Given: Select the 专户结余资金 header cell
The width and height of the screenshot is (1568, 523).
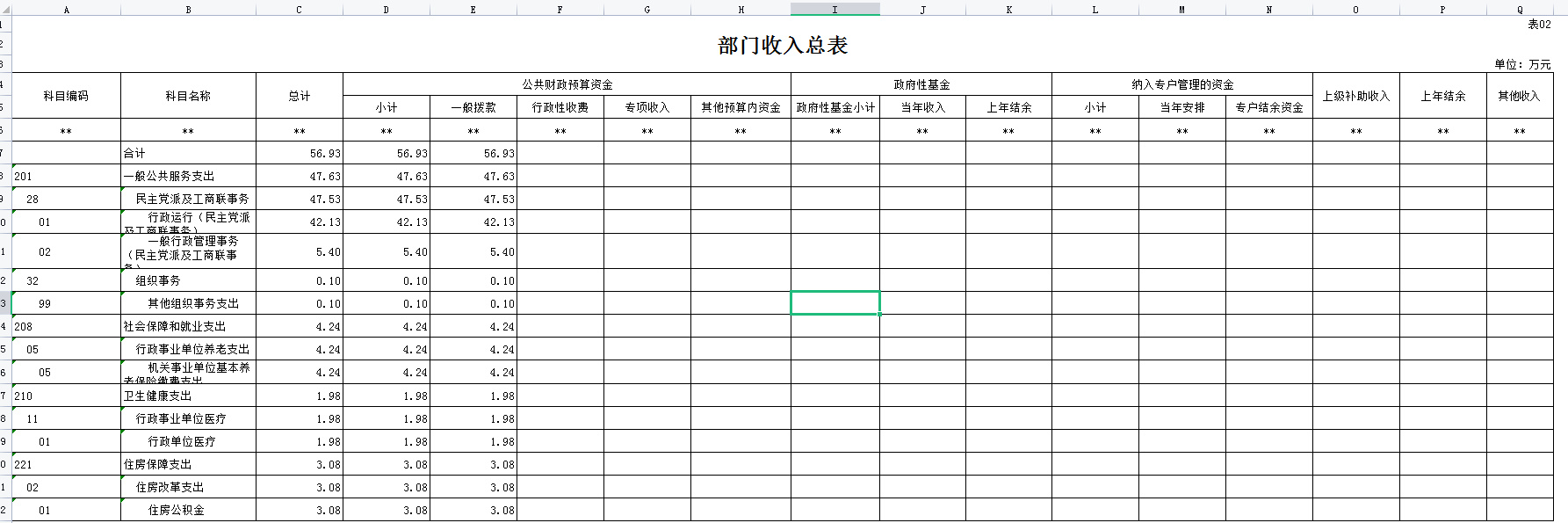Looking at the screenshot, I should pyautogui.click(x=1269, y=107).
